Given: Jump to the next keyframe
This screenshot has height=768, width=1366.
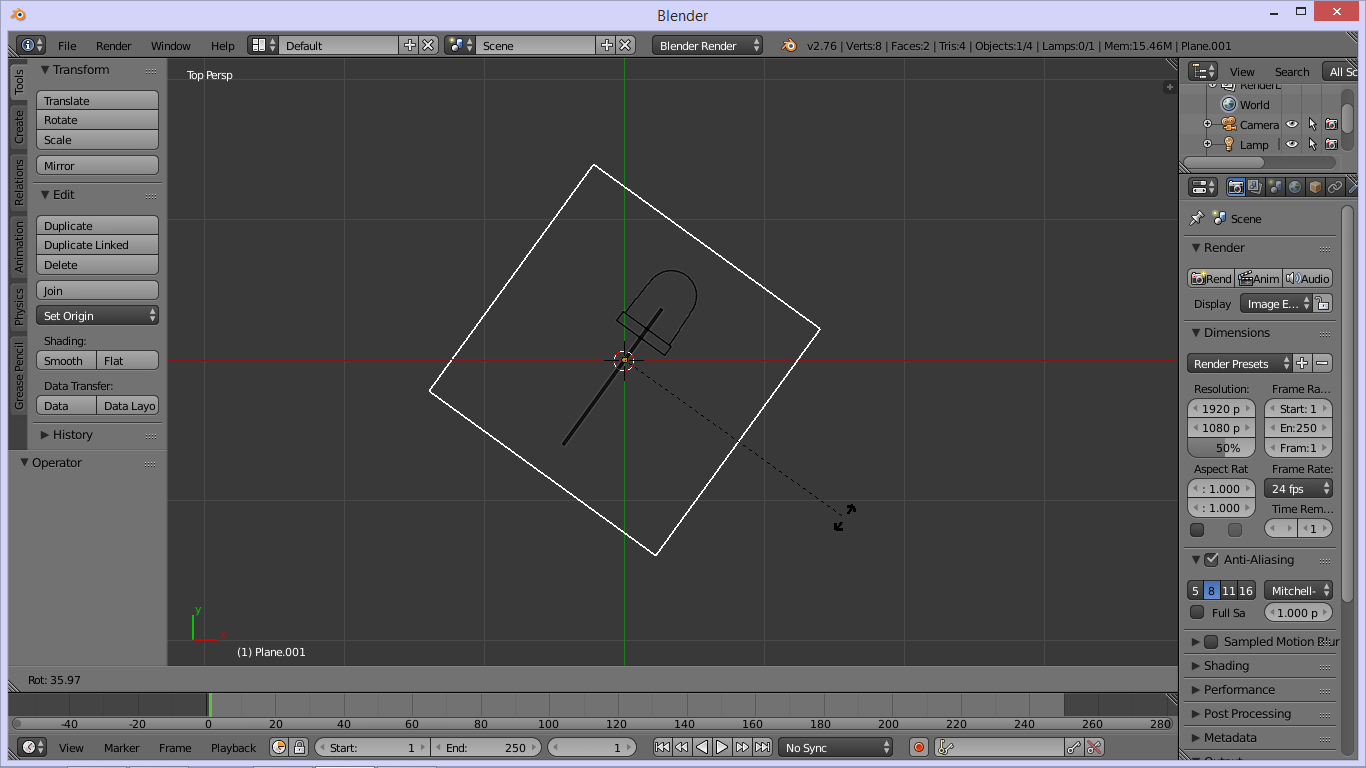Looking at the screenshot, I should pyautogui.click(x=742, y=747).
